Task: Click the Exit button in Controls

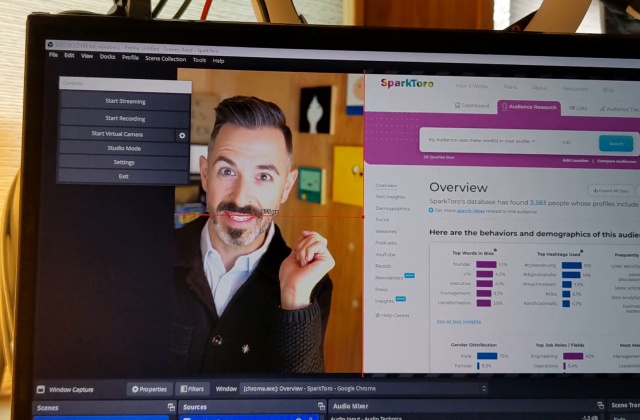Action: 123,176
